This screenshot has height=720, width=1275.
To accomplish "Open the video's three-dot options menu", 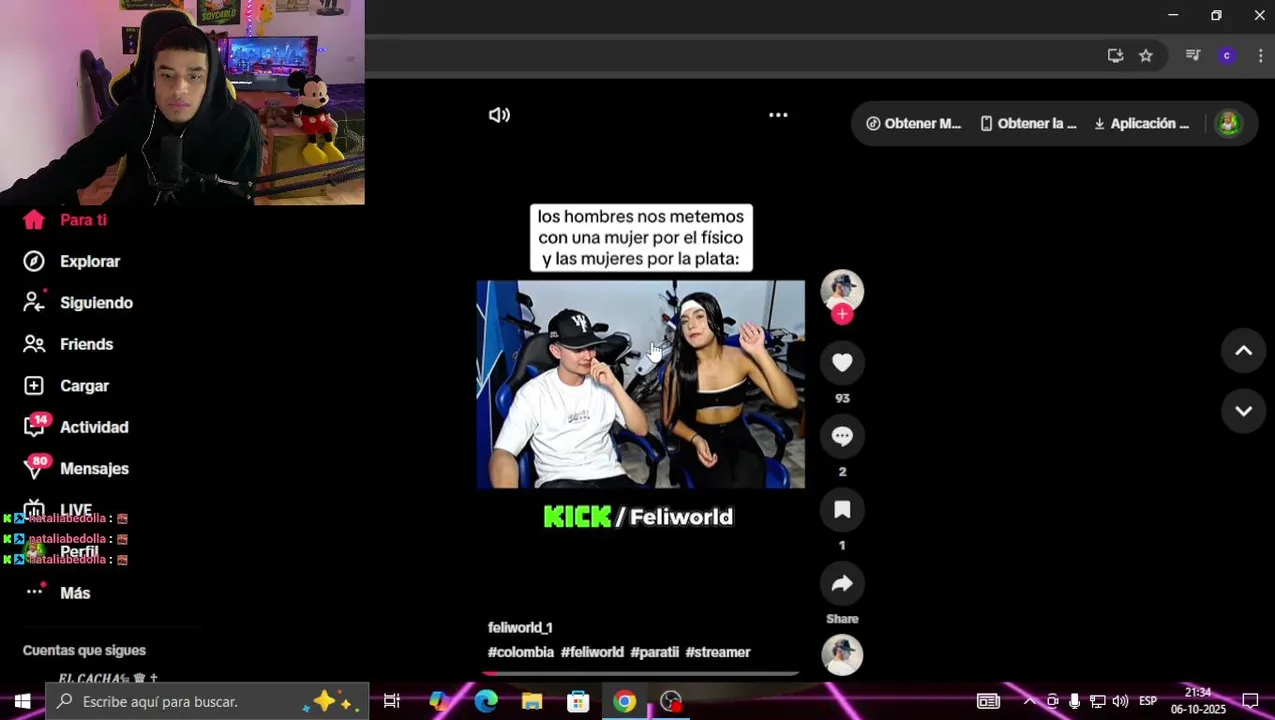I will coord(778,115).
